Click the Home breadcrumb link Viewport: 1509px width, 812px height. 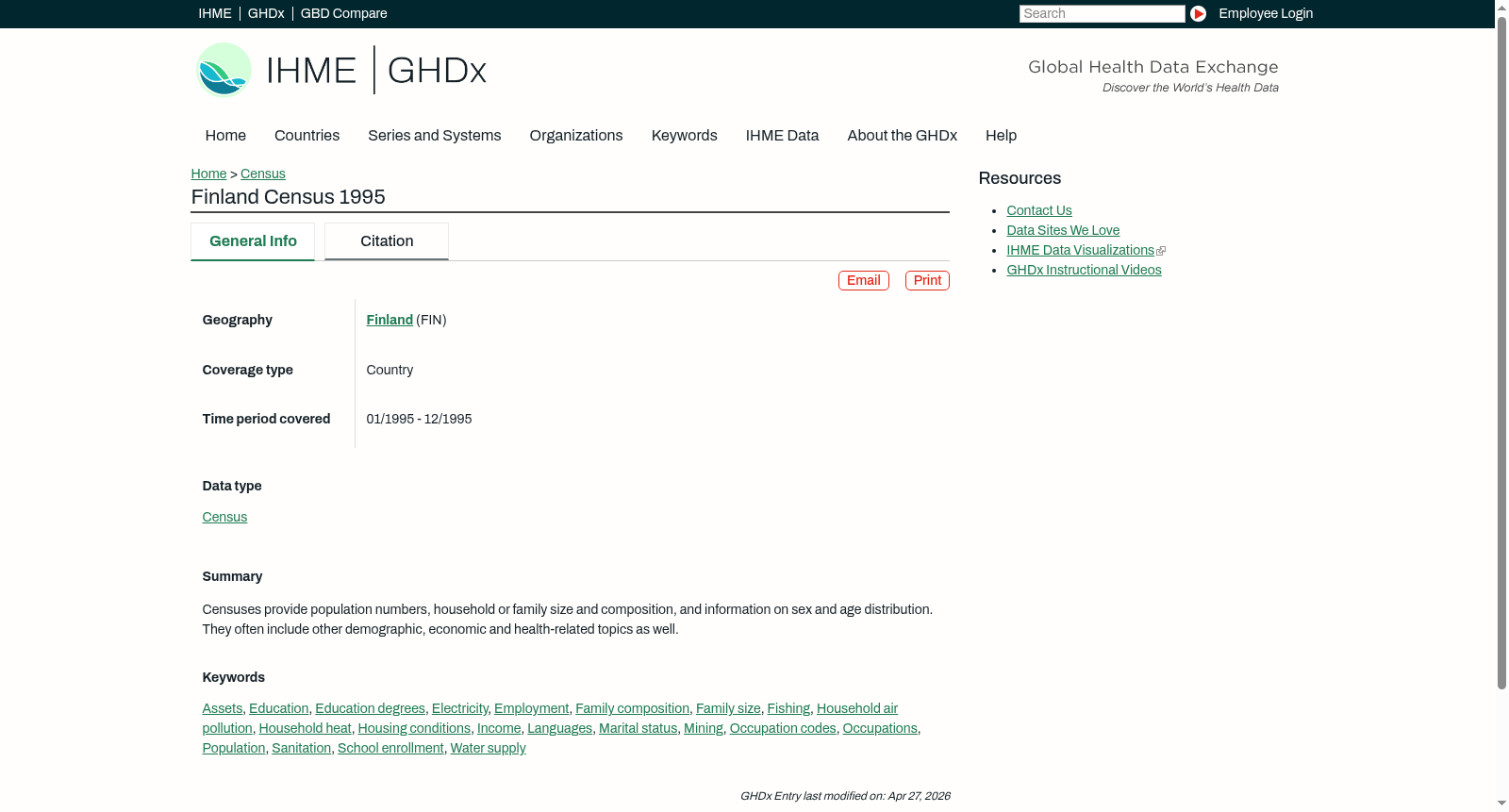click(208, 174)
